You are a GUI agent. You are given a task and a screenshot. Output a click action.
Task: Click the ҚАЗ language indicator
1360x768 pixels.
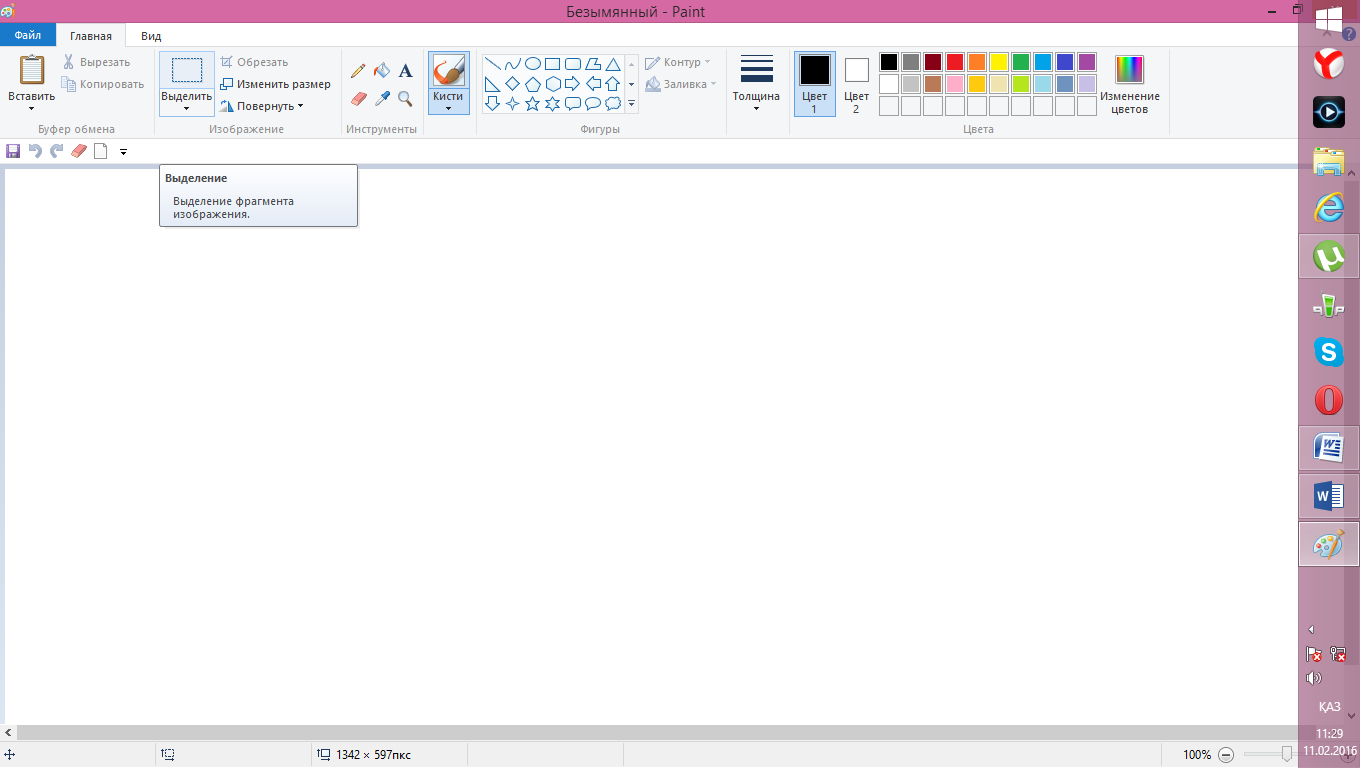[1329, 707]
